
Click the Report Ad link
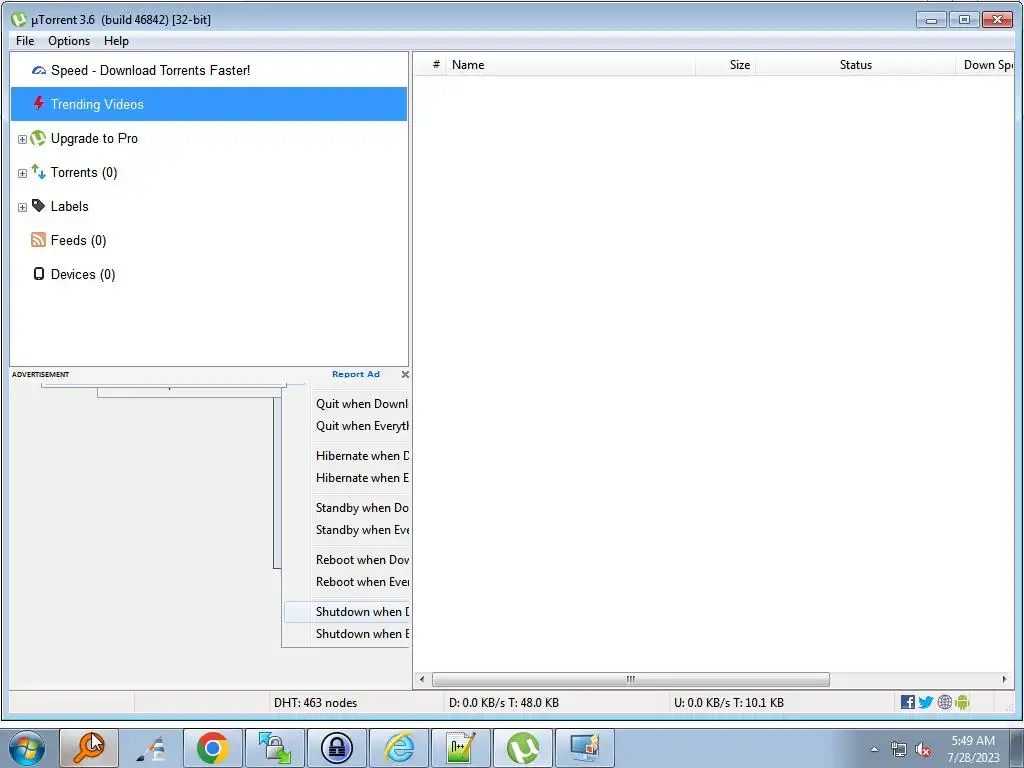[355, 374]
